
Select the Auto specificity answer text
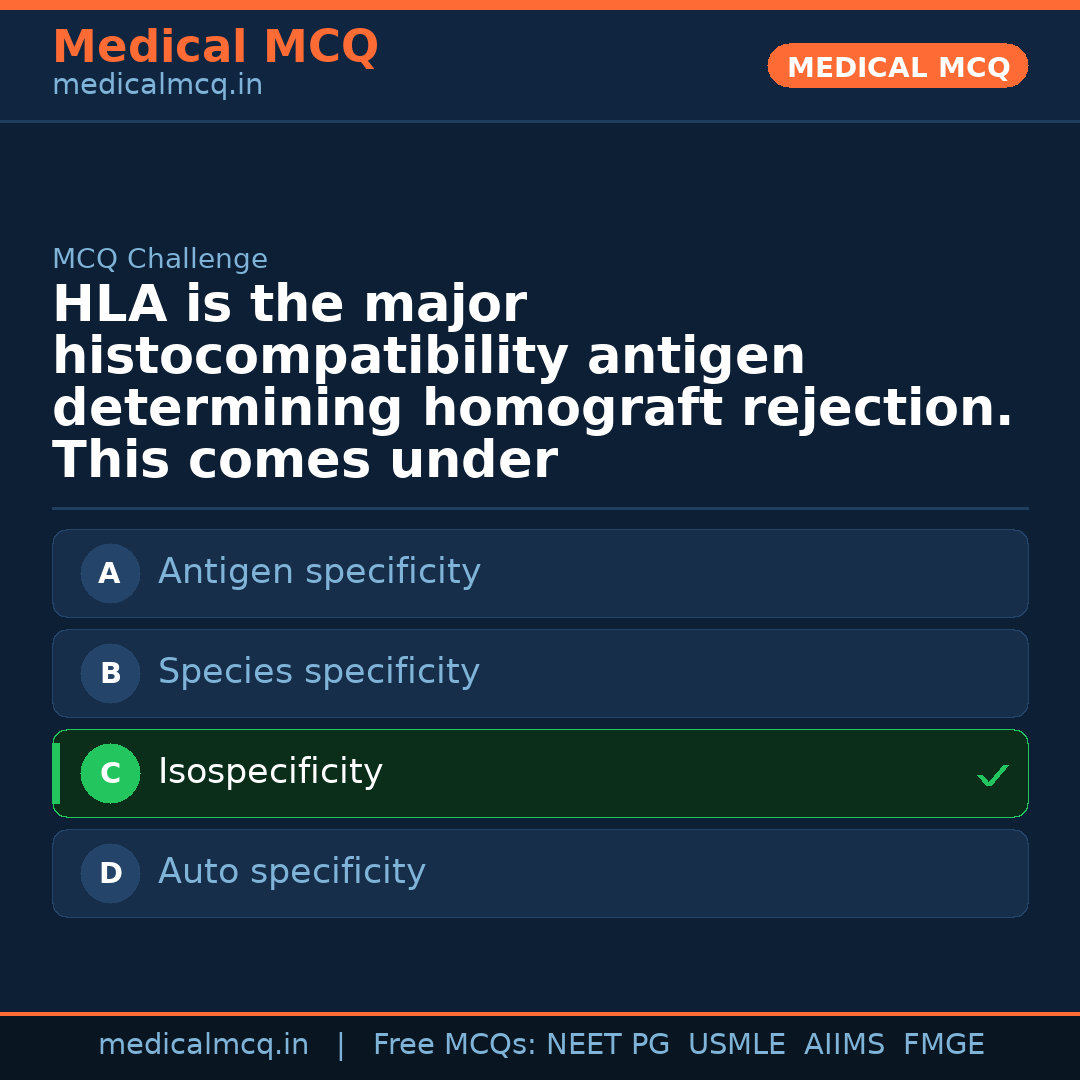(x=291, y=872)
